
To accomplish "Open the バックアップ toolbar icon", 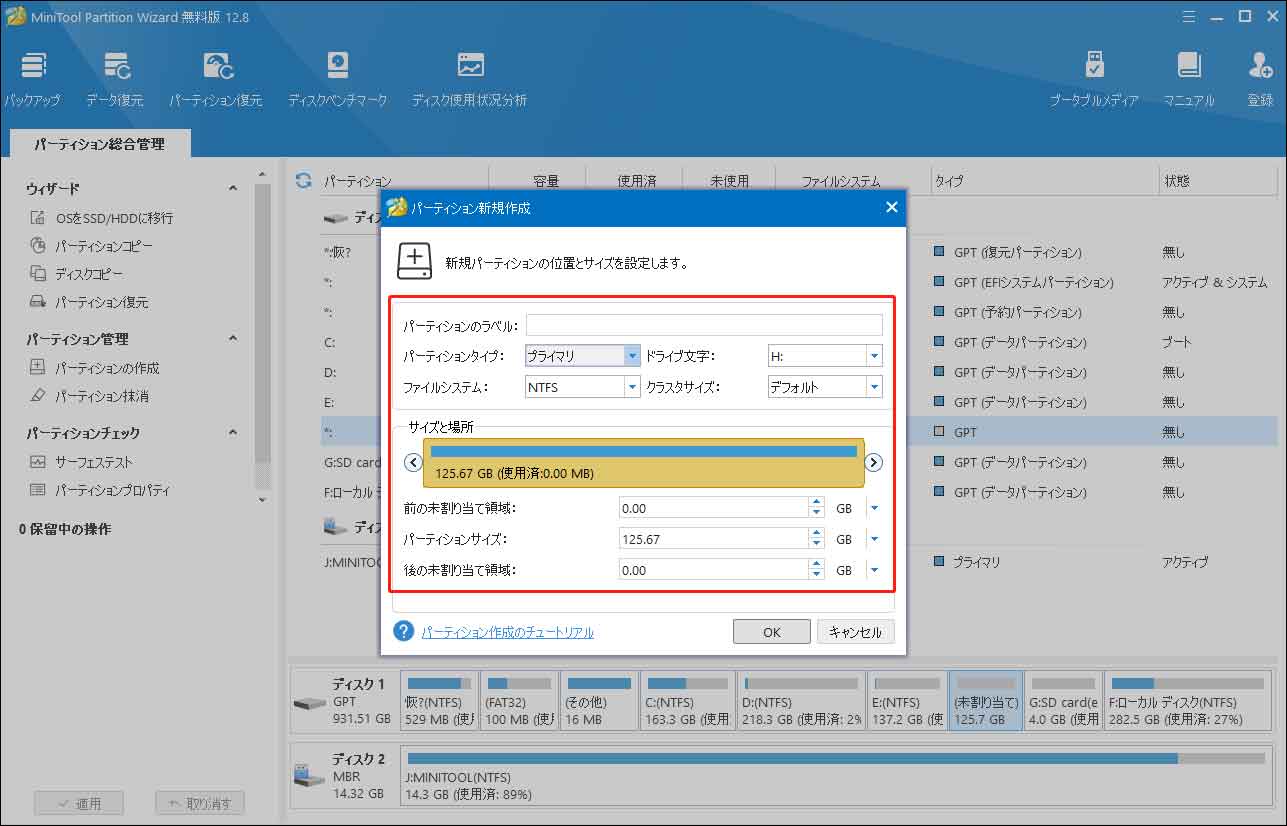I will tap(32, 80).
